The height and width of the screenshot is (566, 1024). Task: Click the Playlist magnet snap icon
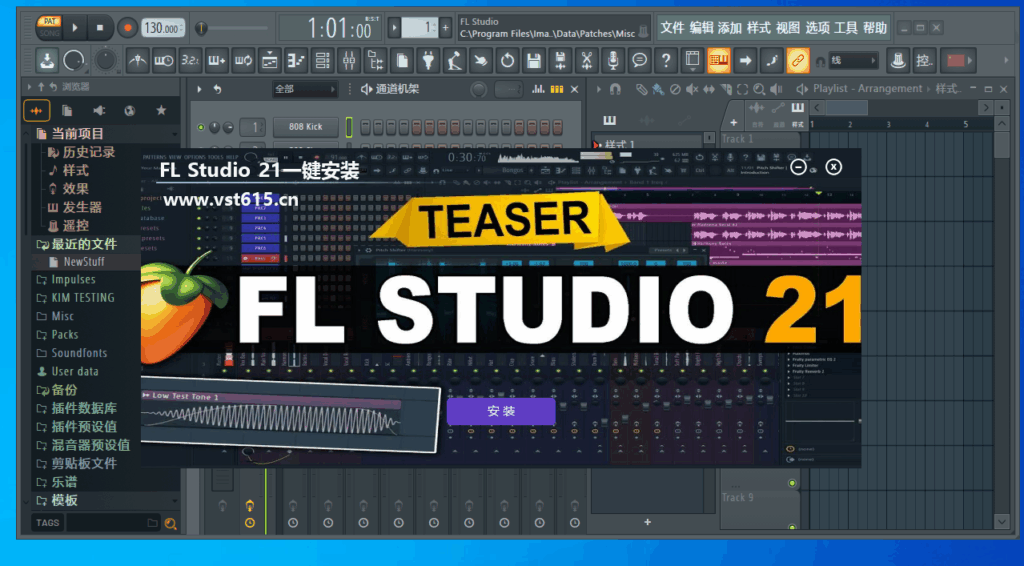pos(615,89)
